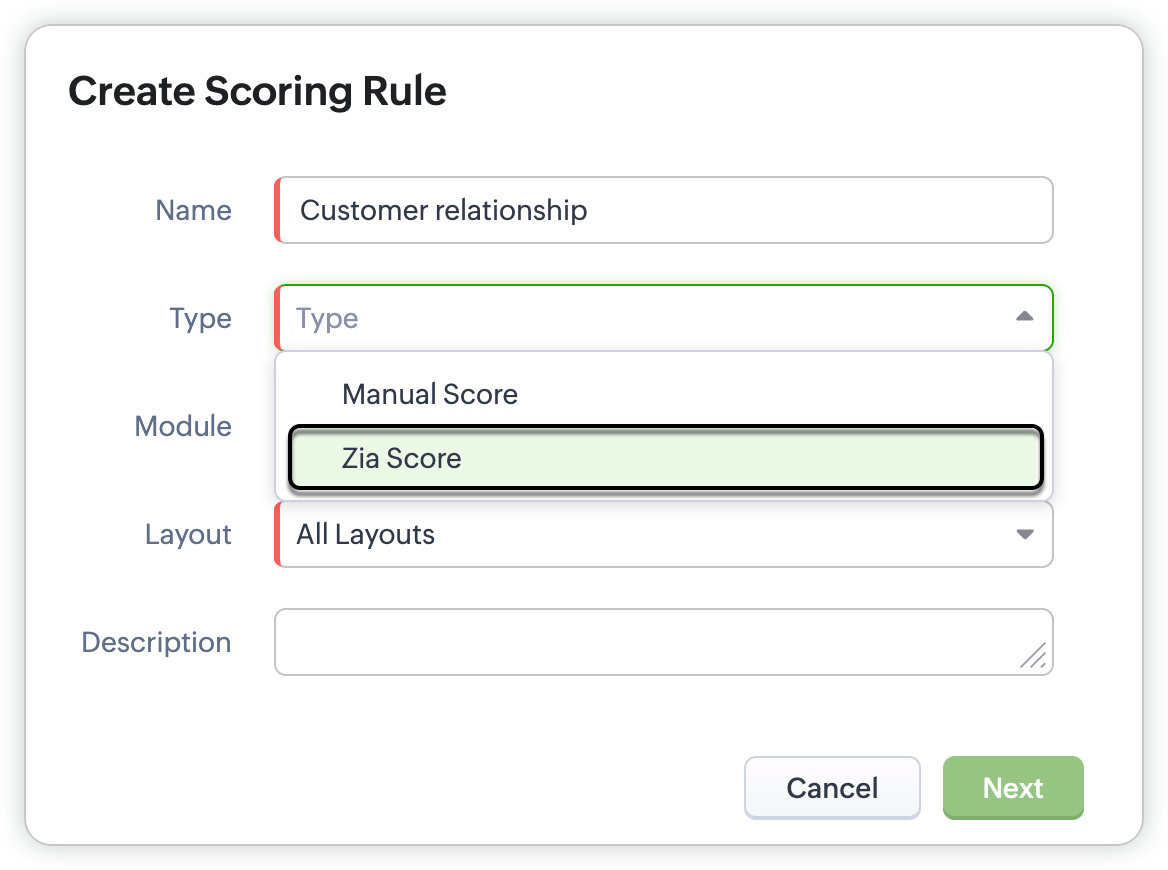Click the red required marker on Type field

pyautogui.click(x=277, y=318)
